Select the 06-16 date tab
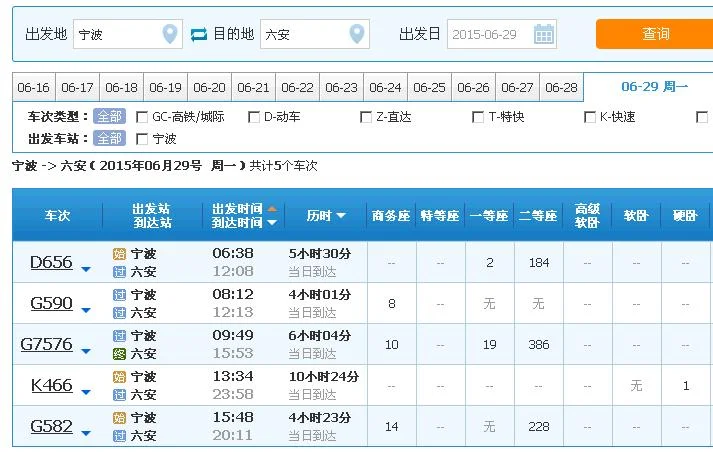This screenshot has width=713, height=452. click(34, 87)
